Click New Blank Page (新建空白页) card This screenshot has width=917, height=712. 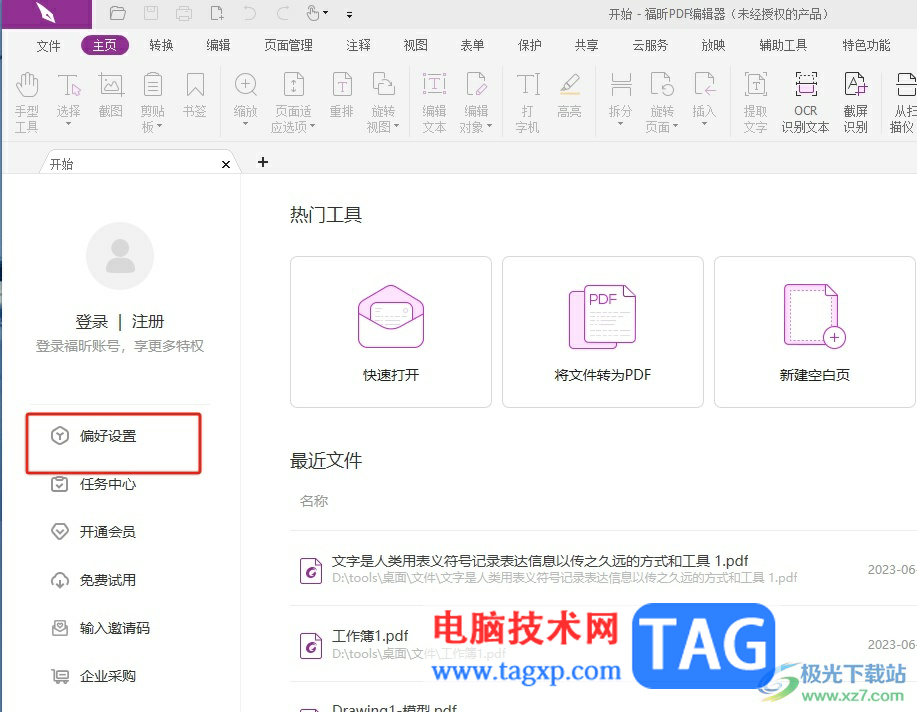coord(814,332)
